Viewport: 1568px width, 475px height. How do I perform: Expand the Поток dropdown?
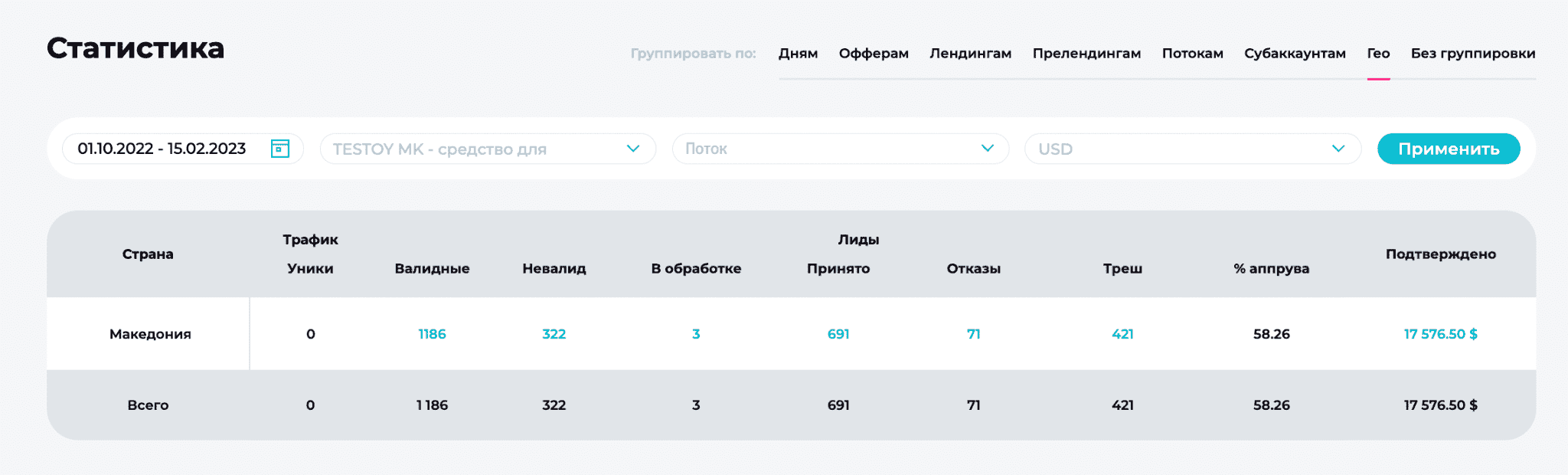(840, 149)
